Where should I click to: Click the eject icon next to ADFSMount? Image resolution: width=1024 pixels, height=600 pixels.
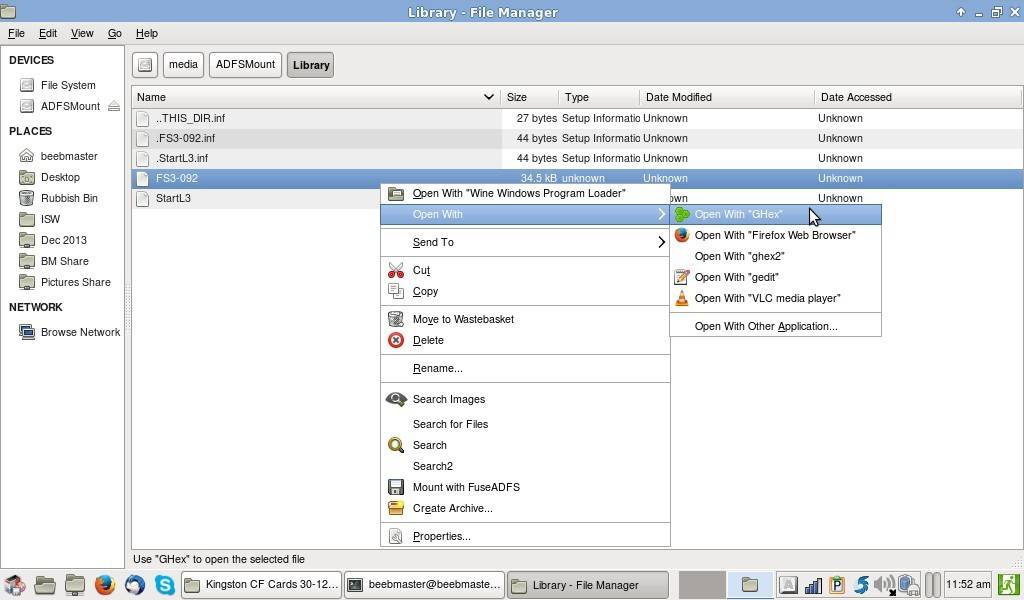click(x=113, y=106)
